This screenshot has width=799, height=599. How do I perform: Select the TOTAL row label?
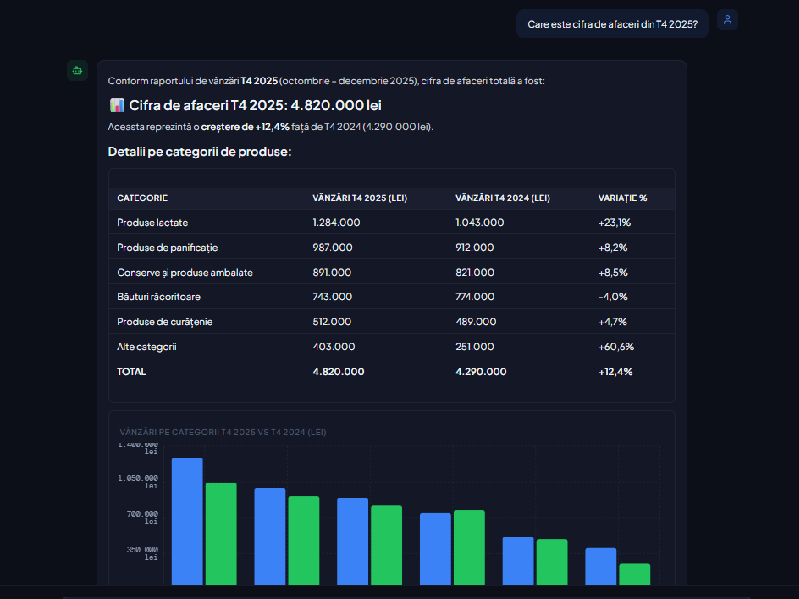[x=131, y=371]
